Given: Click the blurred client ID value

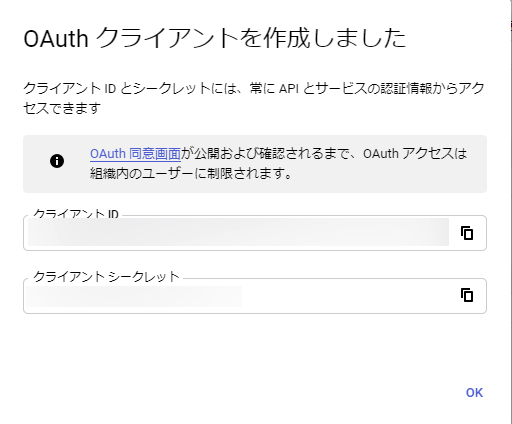Looking at the screenshot, I should tap(238, 232).
